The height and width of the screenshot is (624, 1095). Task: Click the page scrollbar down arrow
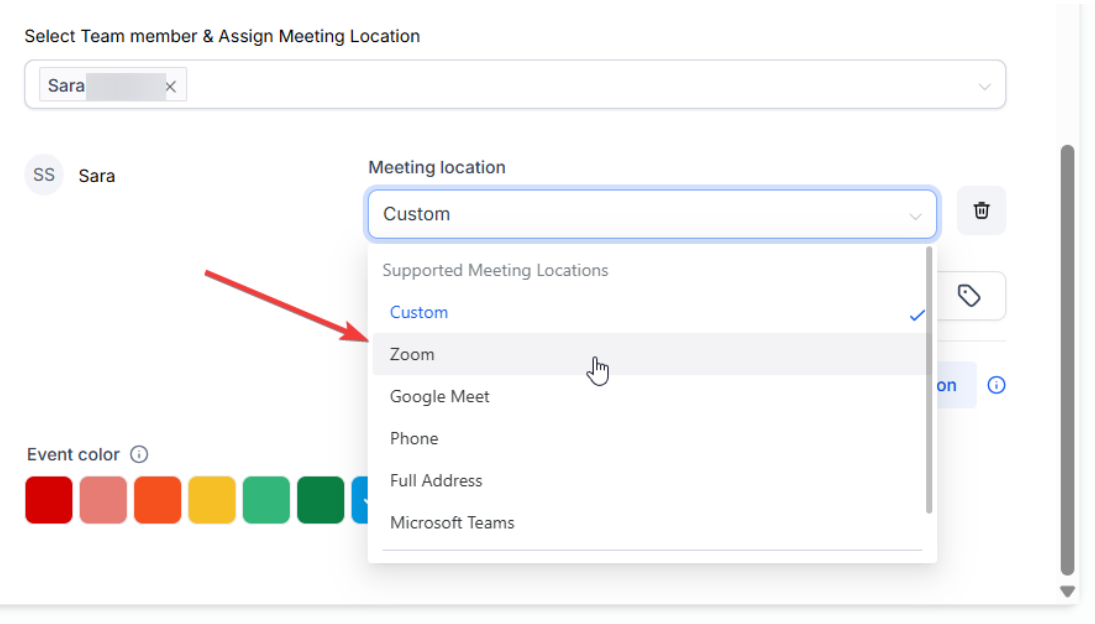click(1067, 591)
